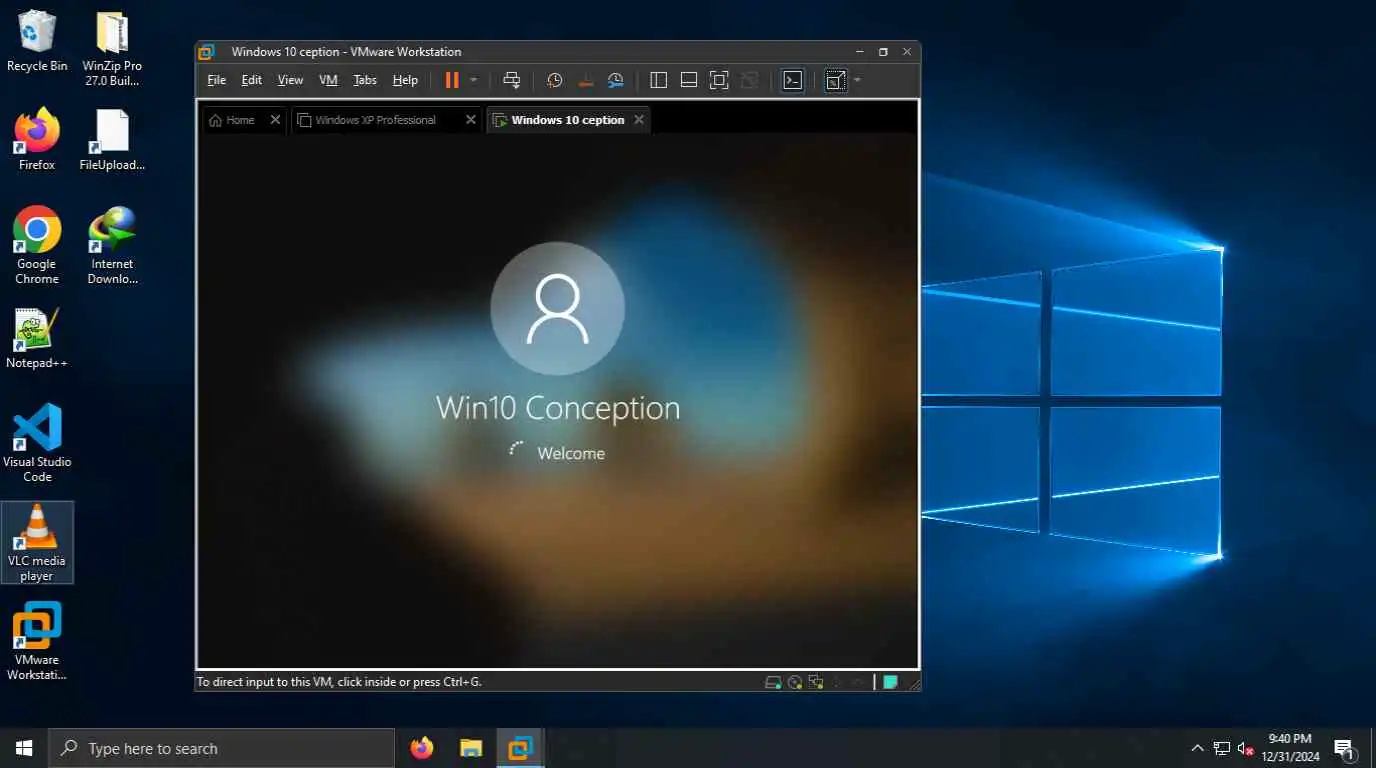Viewport: 1376px width, 768px height.
Task: Select the Firefox desktop shortcut
Action: tap(37, 139)
